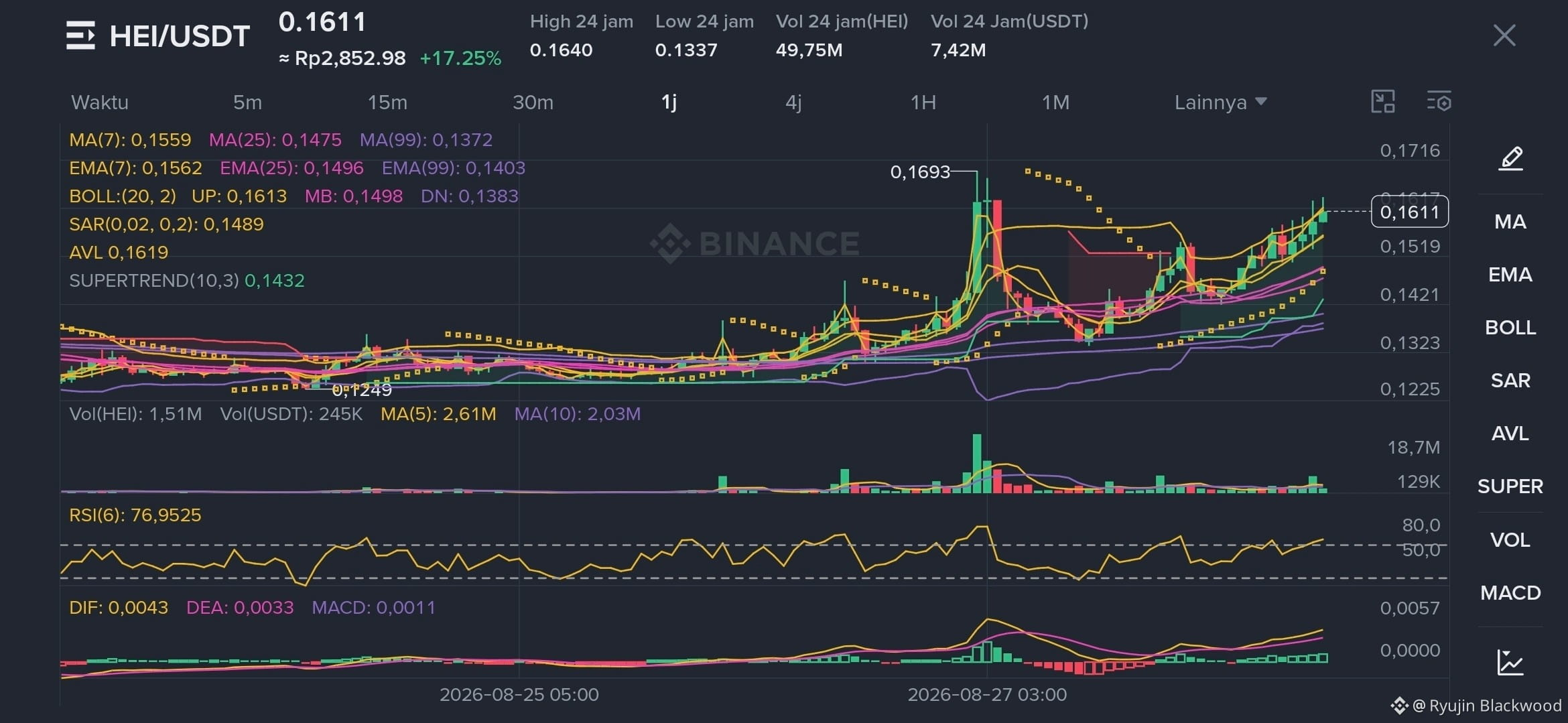
Task: Click the DEA: 0,0033 label
Action: [240, 608]
